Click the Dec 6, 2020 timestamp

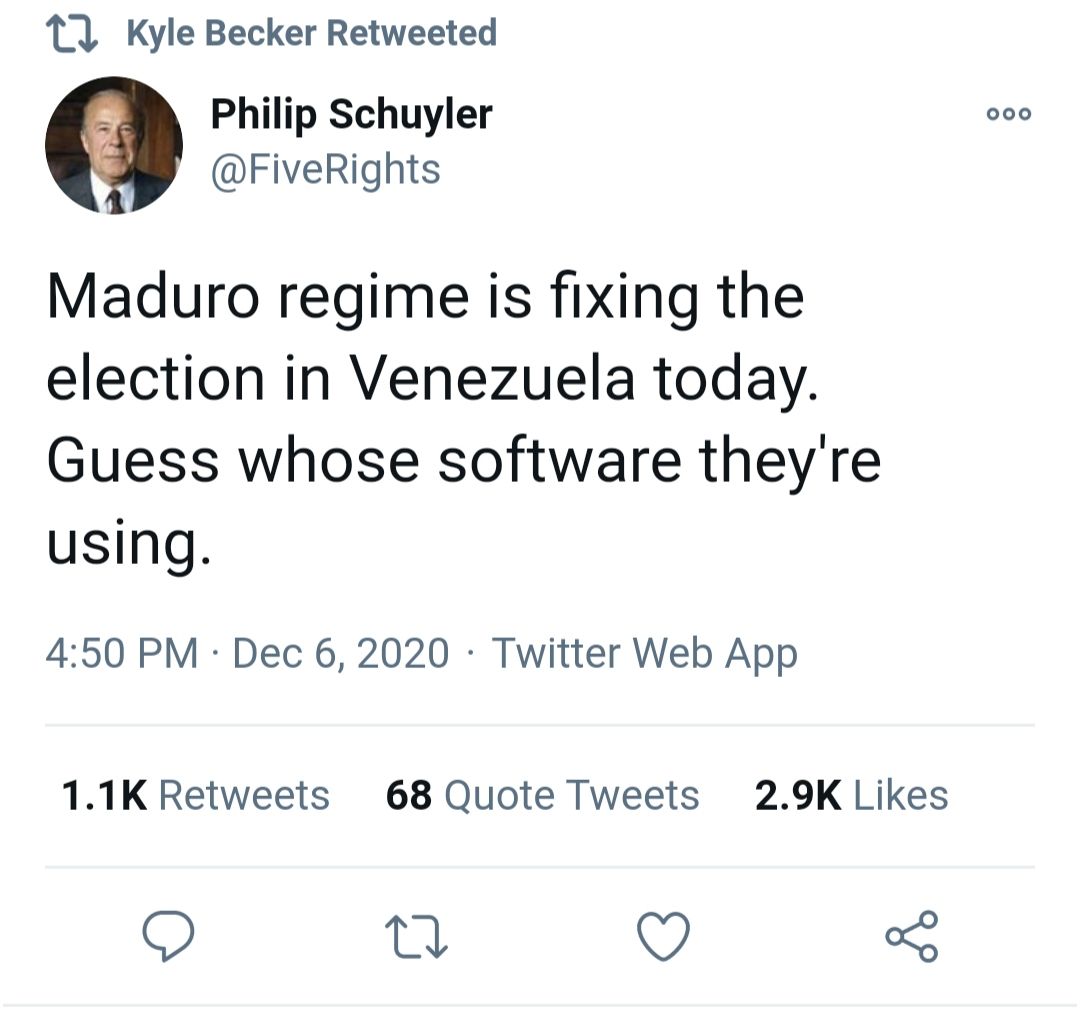click(x=340, y=652)
